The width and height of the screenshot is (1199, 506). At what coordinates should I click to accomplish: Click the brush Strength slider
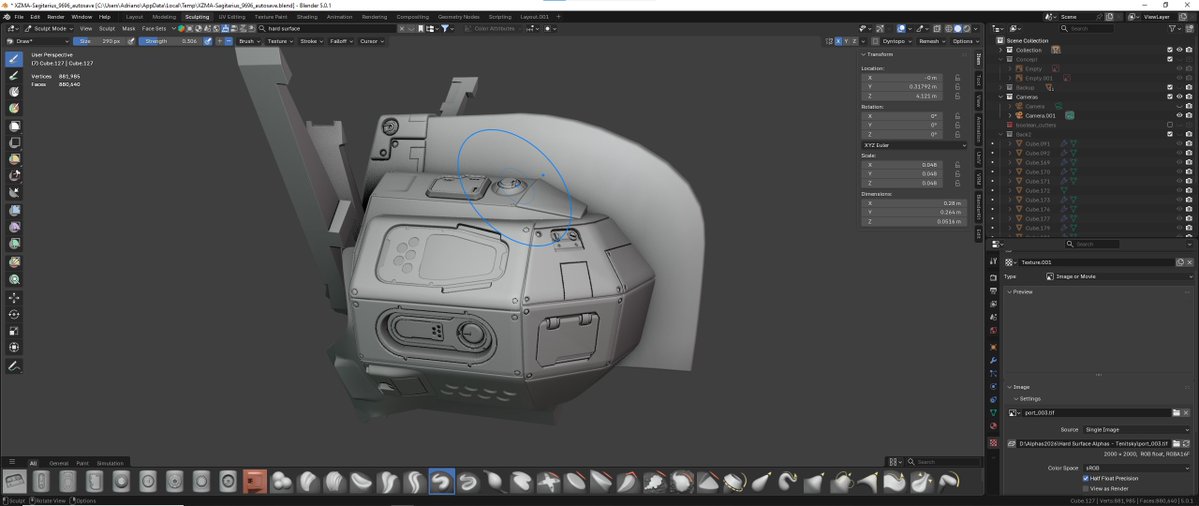[170, 41]
